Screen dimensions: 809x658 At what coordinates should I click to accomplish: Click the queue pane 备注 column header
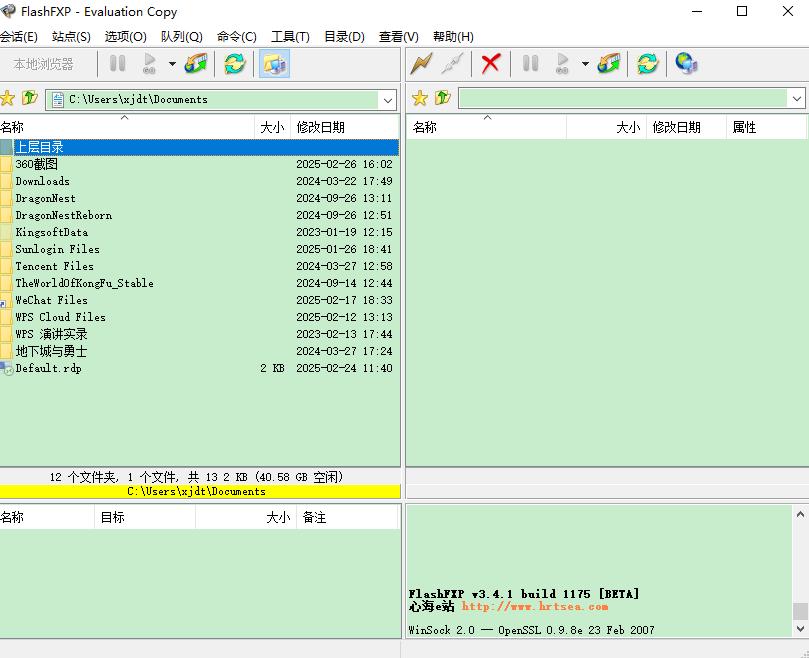[x=348, y=517]
